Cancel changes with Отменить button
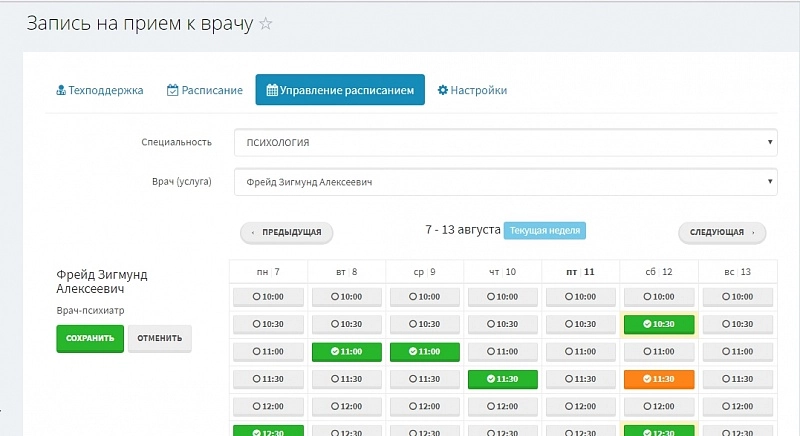Screen dimensions: 800x436 [x=159, y=338]
